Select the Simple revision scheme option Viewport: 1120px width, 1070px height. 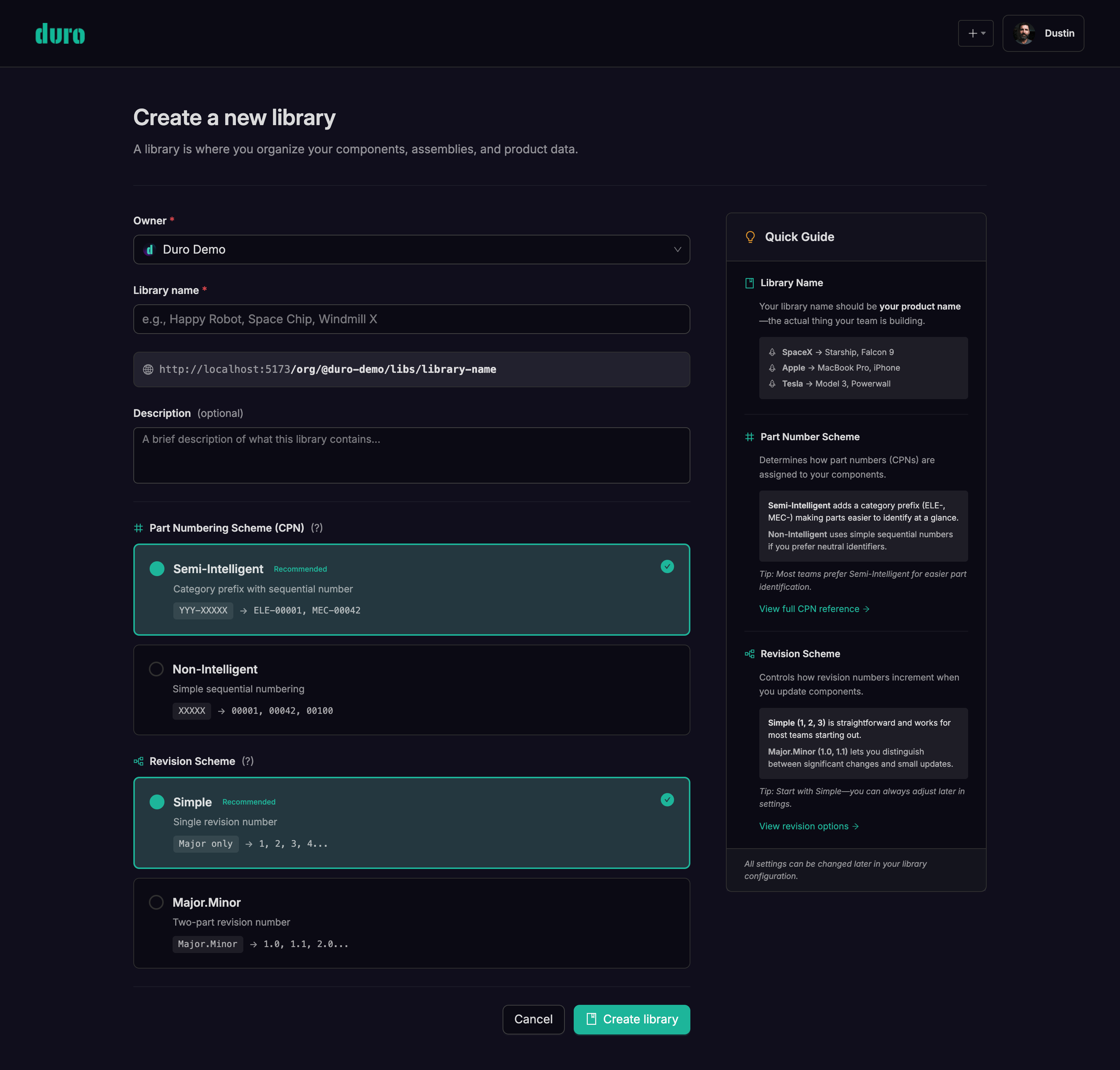[157, 802]
